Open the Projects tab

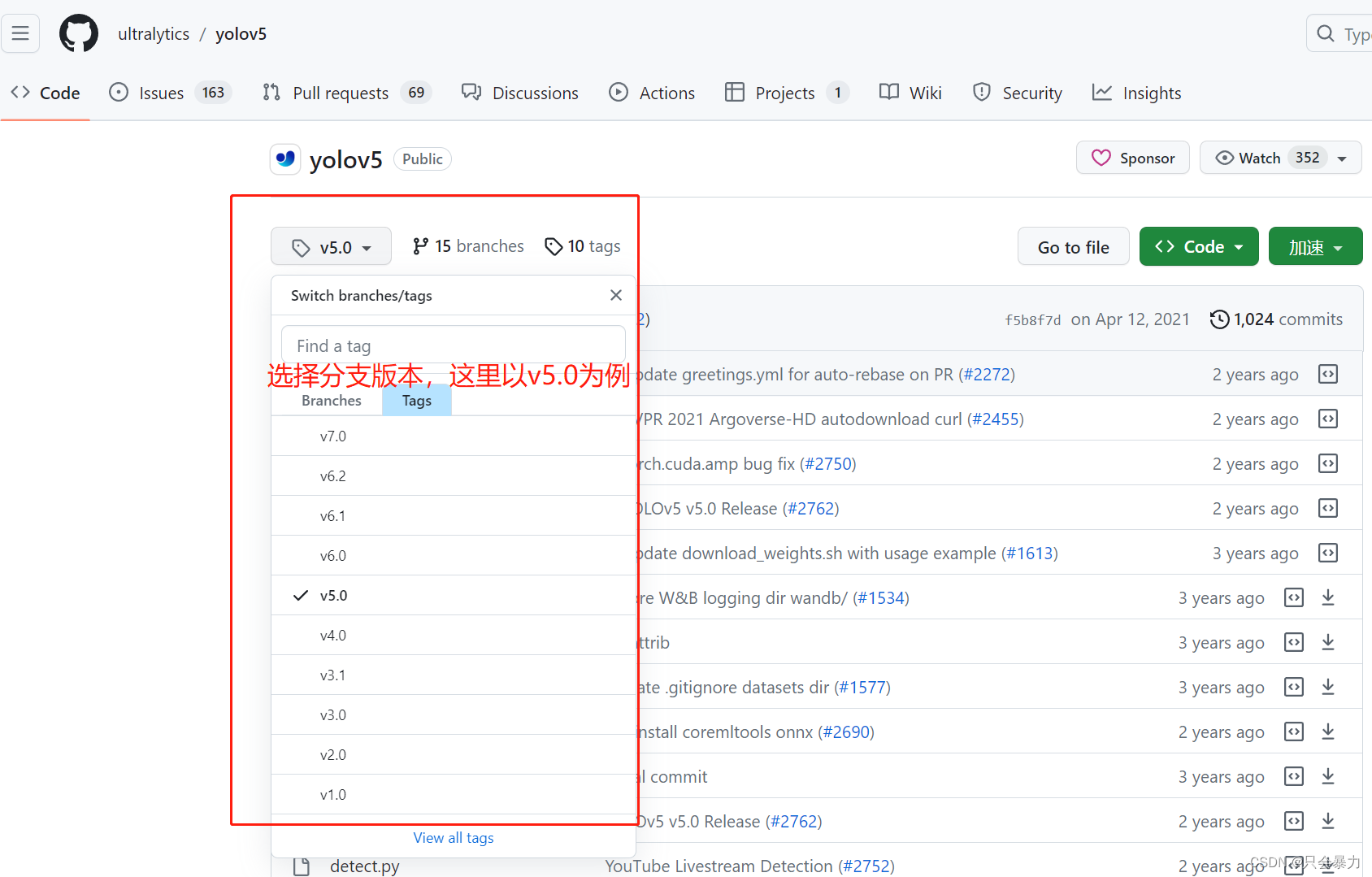pyautogui.click(x=787, y=93)
